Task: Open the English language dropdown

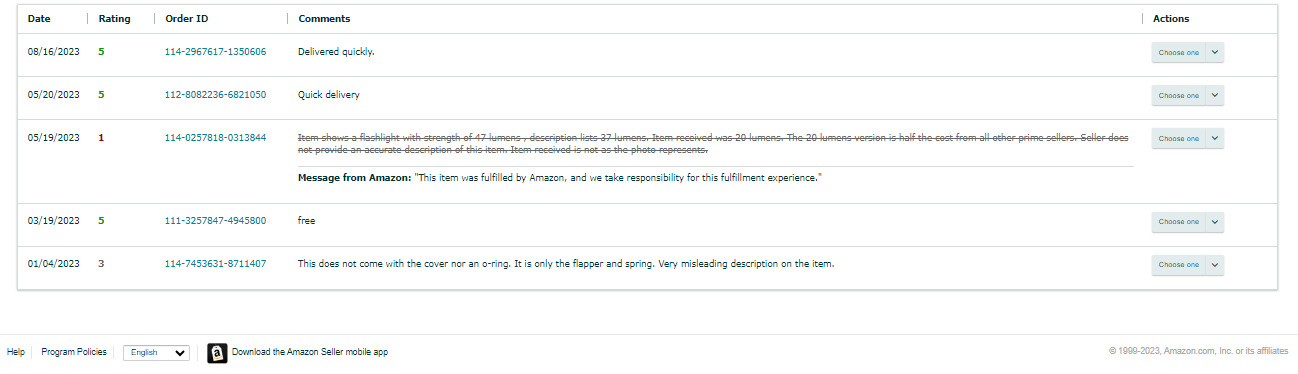Action: pos(156,352)
